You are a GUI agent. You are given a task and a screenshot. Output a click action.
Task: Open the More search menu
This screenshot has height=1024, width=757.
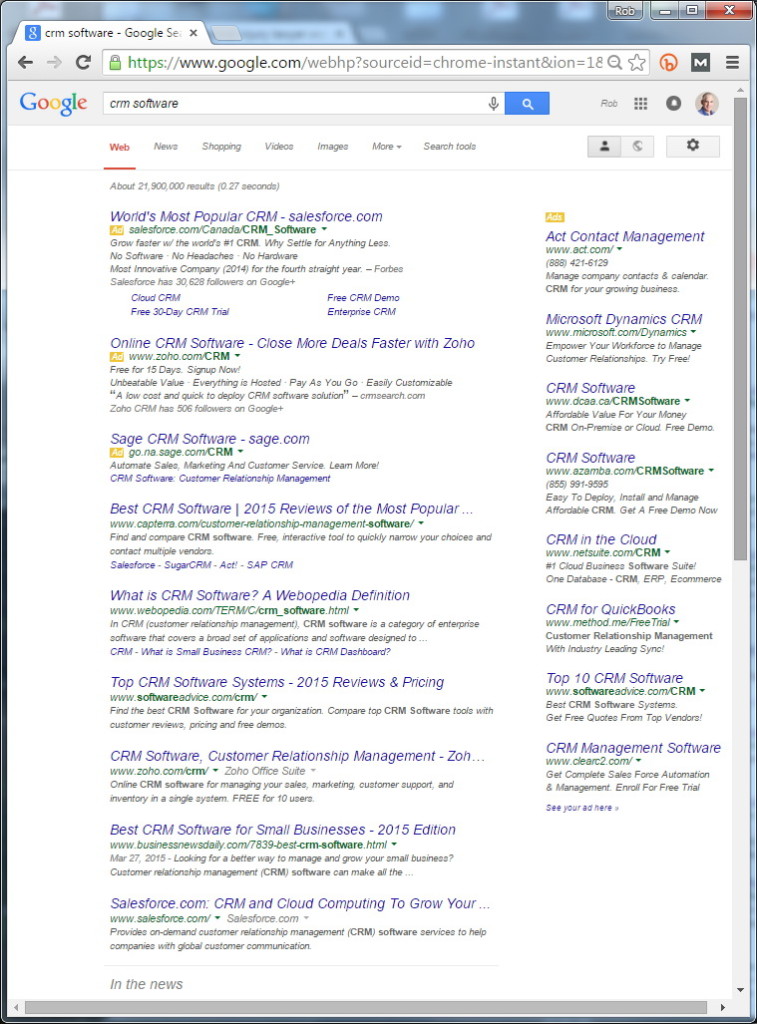(387, 146)
